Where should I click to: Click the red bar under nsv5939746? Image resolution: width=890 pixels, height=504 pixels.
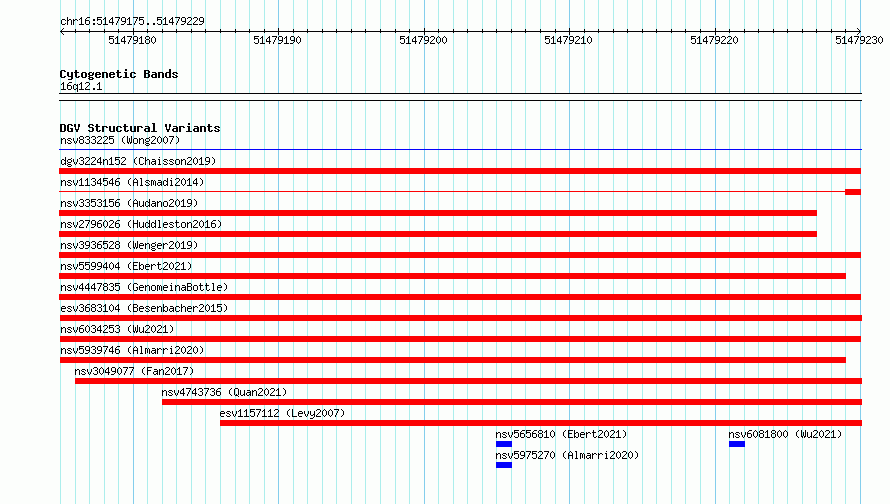[x=452, y=360]
